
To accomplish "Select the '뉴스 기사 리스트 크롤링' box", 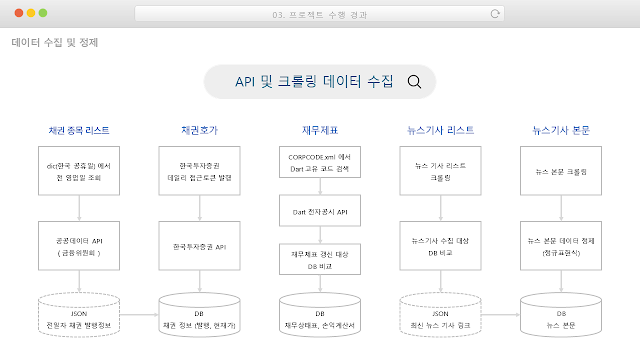I will (x=440, y=171).
